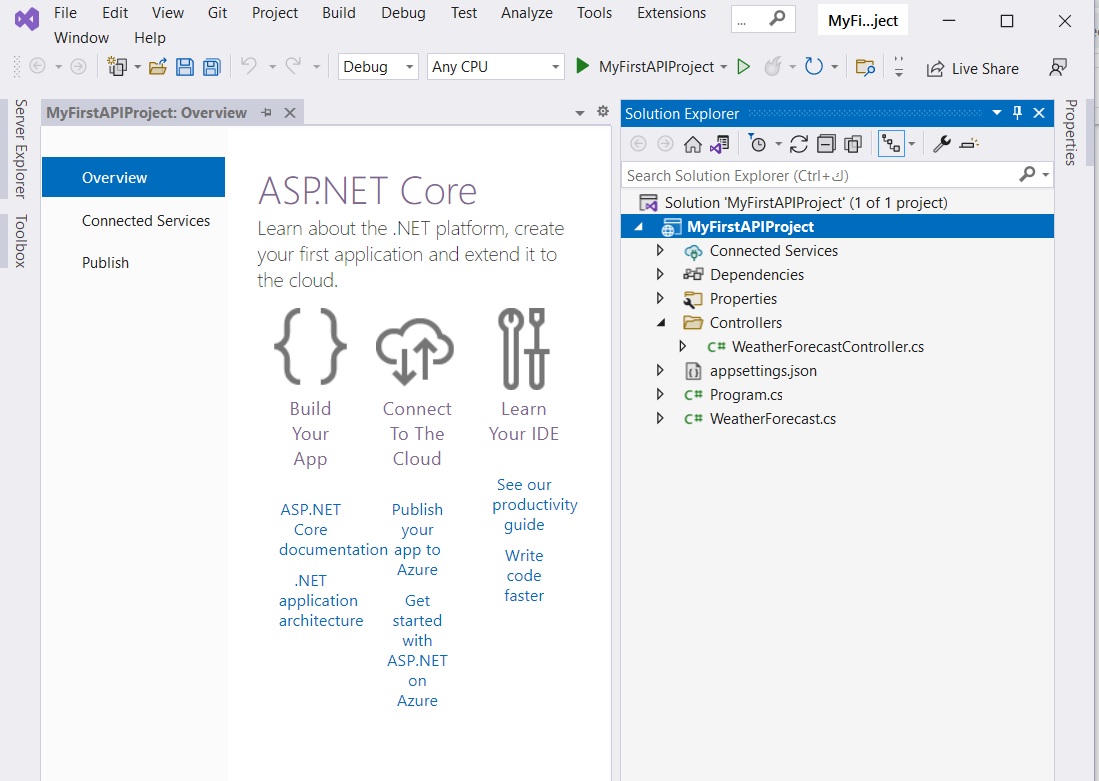Click the Find in Files folder-search icon
Viewport: 1099px width, 781px height.
point(866,67)
